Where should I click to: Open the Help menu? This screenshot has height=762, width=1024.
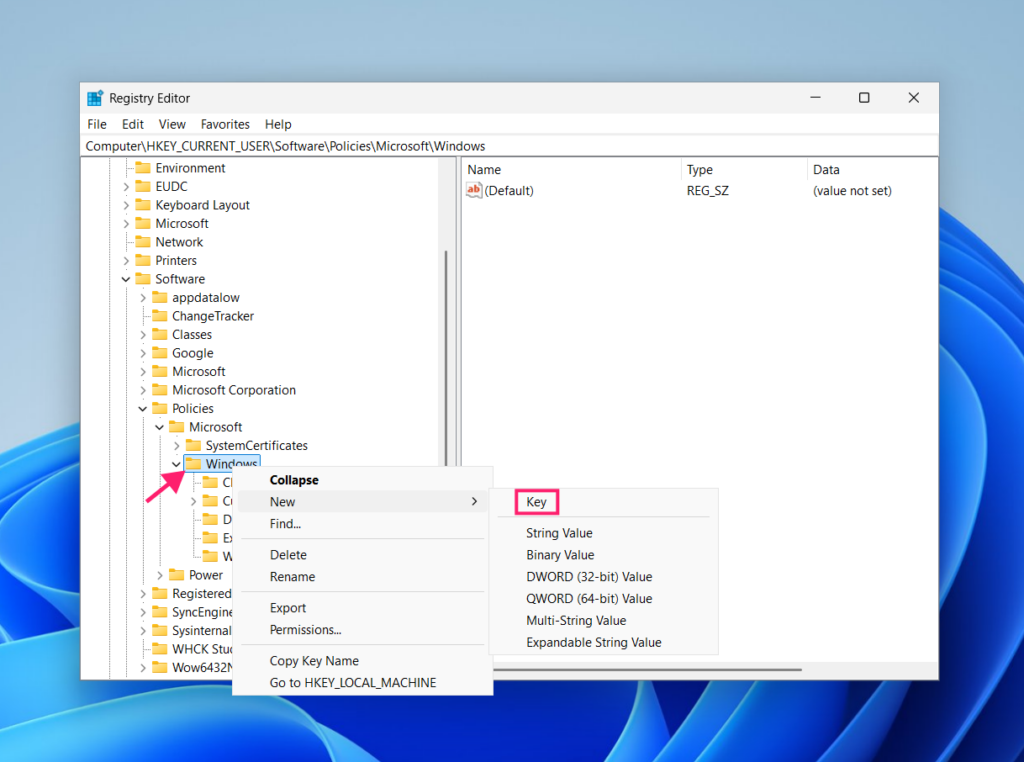278,124
